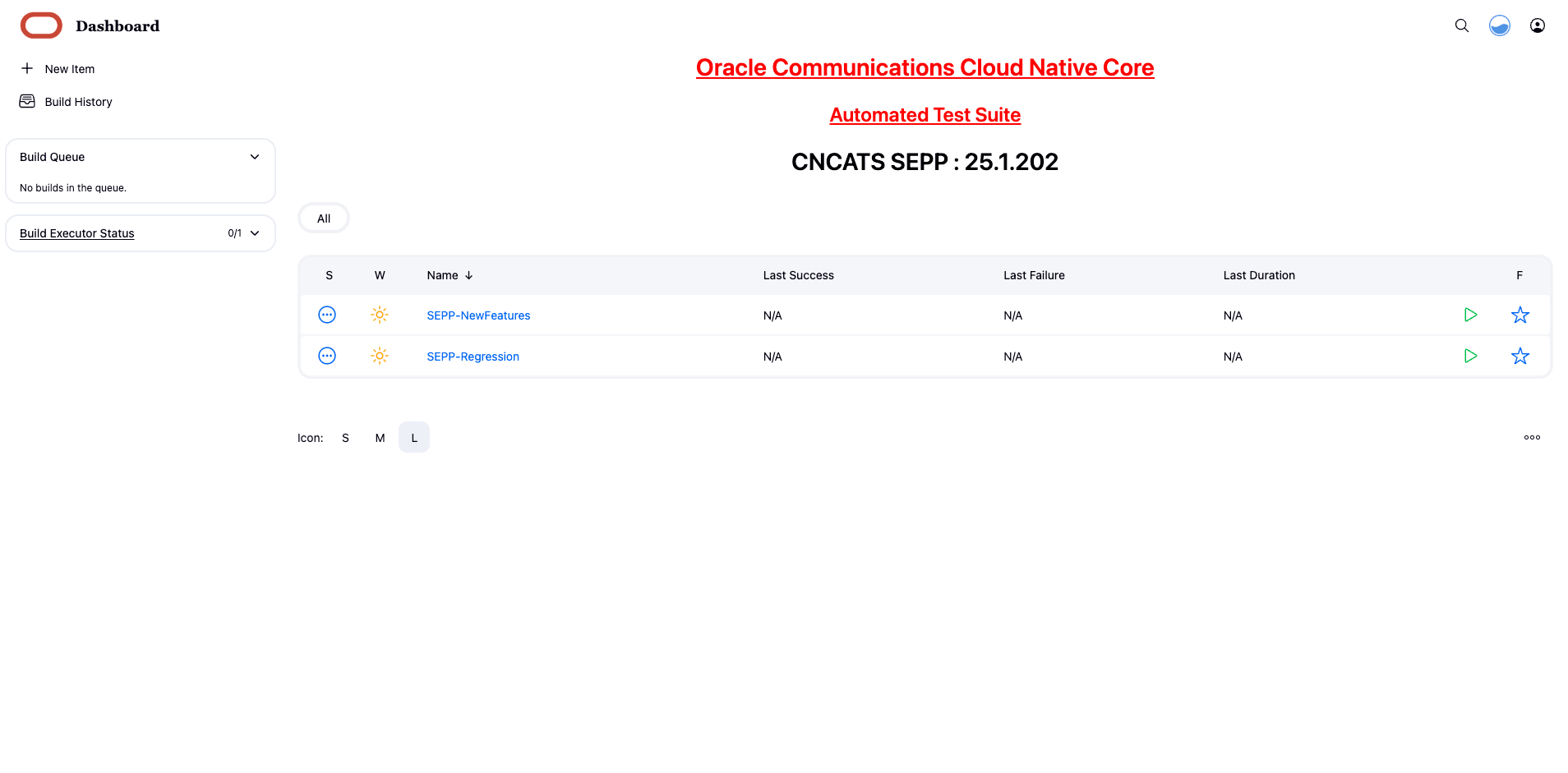Open the SEPP-Regression job
This screenshot has height=773, width=1568.
(473, 357)
